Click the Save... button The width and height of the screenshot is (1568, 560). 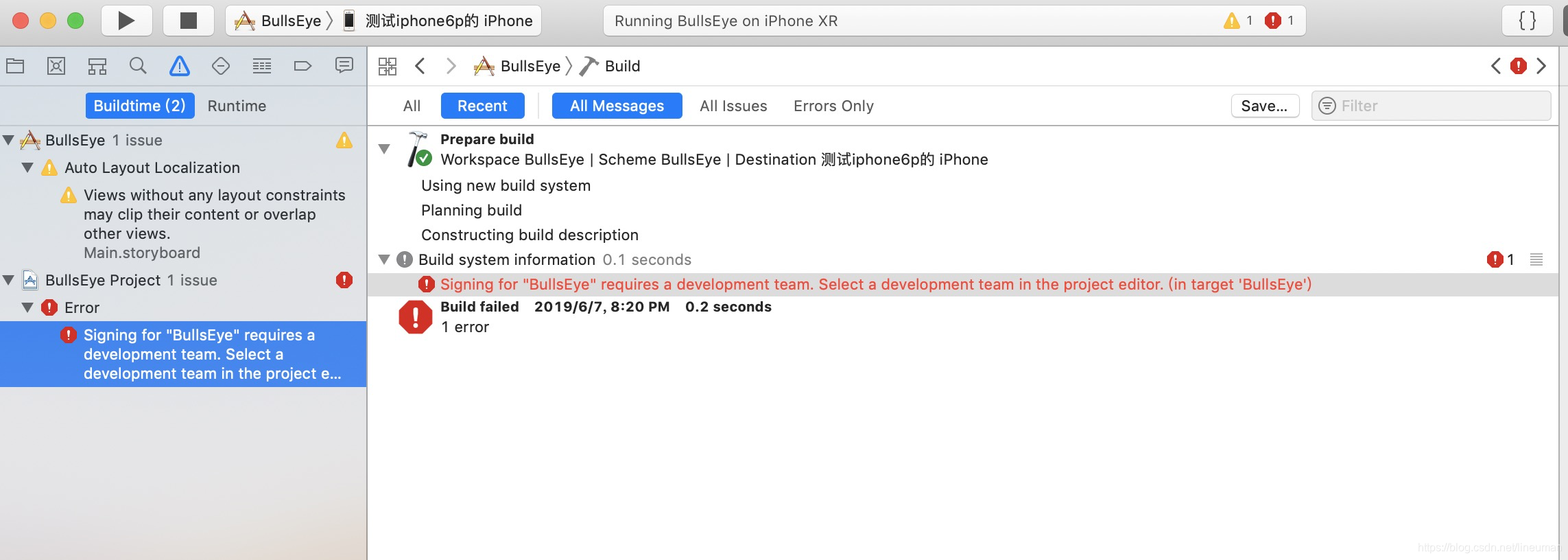point(1265,106)
